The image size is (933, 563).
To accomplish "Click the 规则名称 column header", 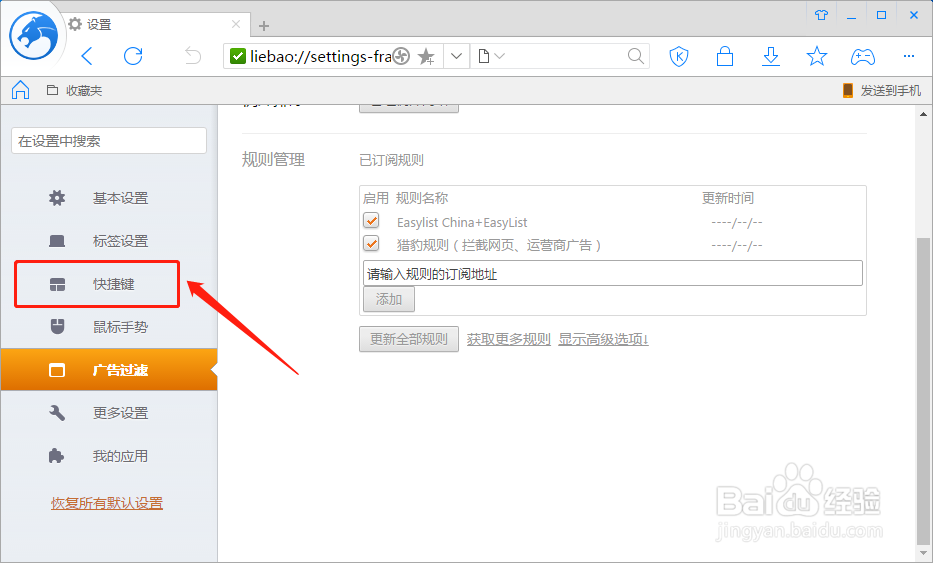I will click(x=422, y=198).
